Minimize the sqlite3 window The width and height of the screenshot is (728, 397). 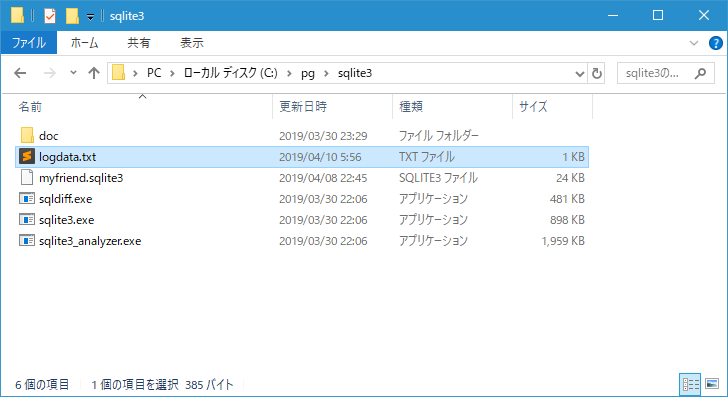[612, 15]
